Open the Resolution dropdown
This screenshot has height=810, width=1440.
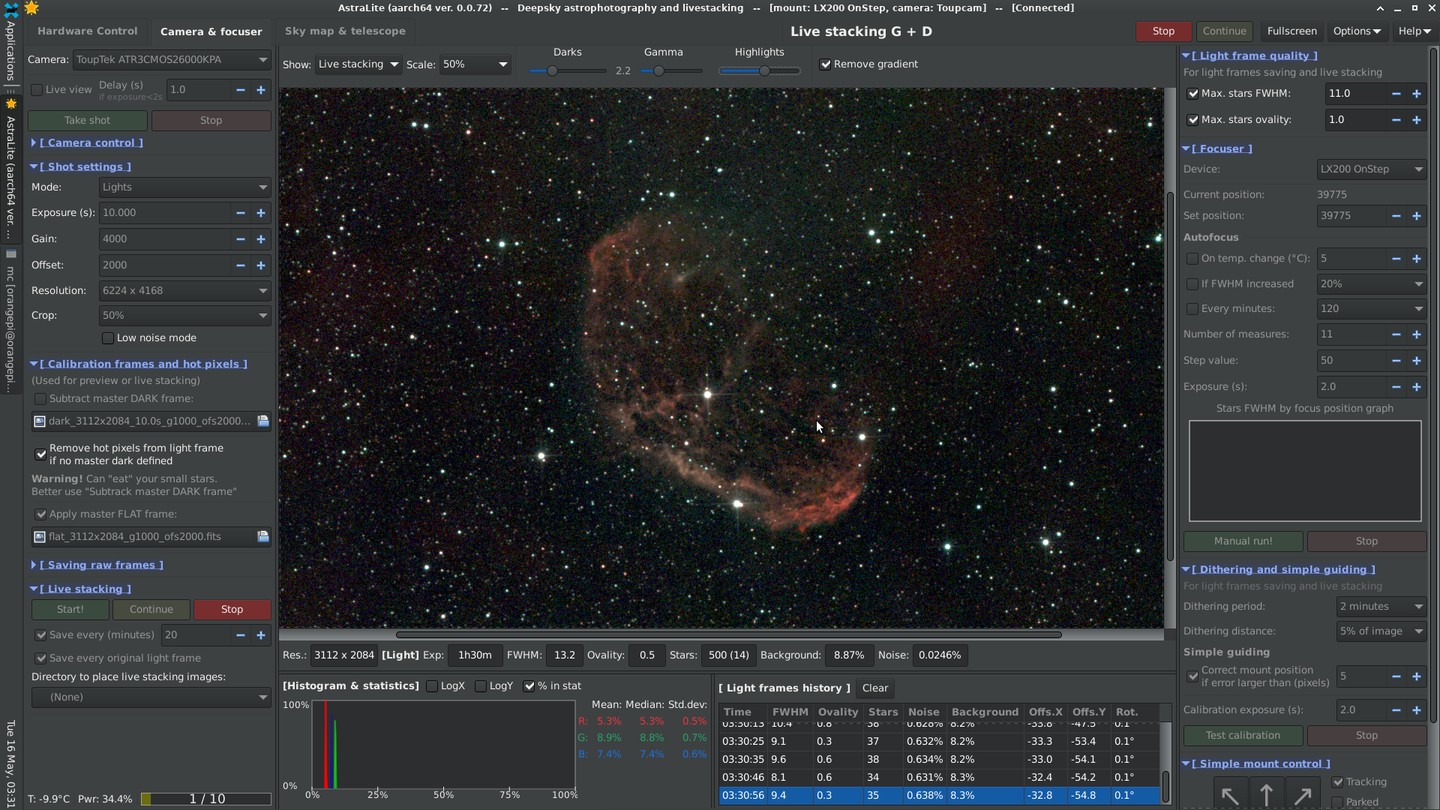(x=185, y=291)
